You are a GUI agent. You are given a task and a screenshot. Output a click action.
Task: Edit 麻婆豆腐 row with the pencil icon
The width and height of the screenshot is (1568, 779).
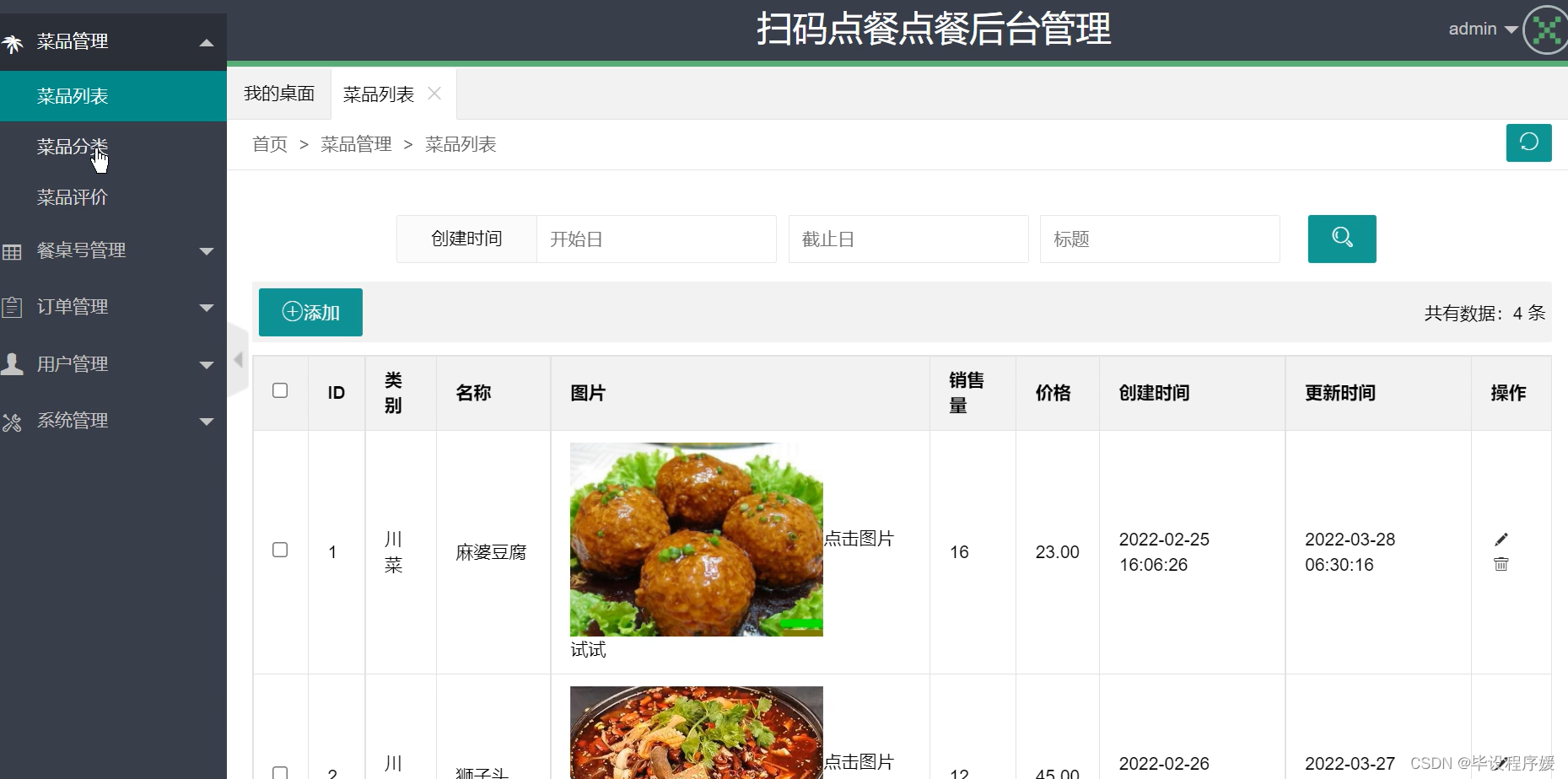(x=1501, y=540)
